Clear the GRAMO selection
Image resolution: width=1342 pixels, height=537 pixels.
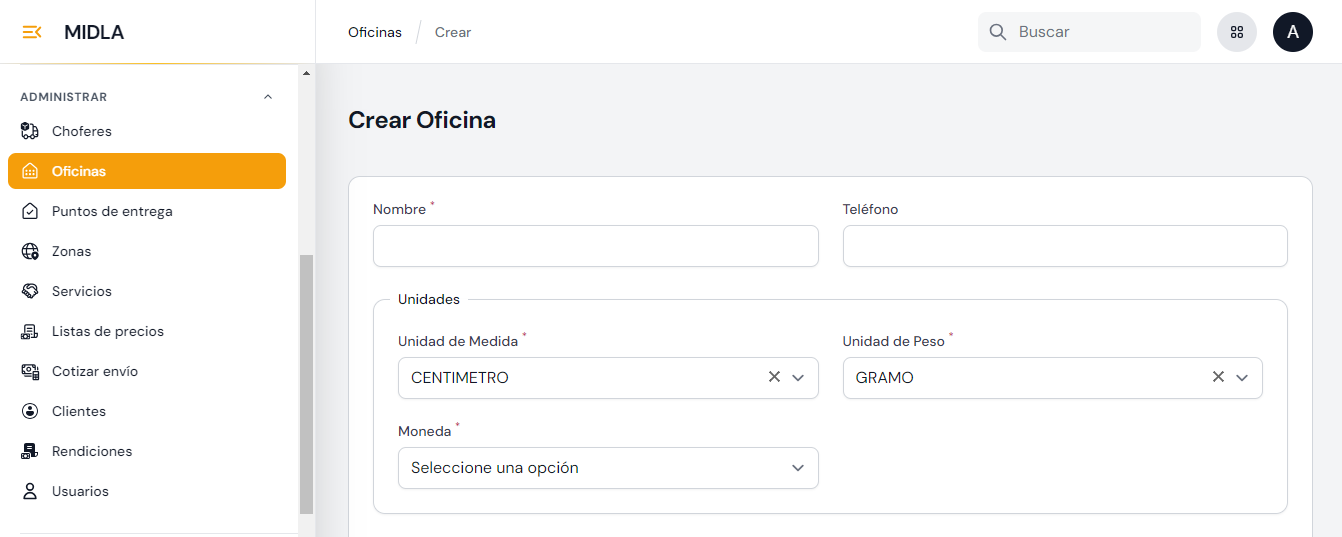1218,377
